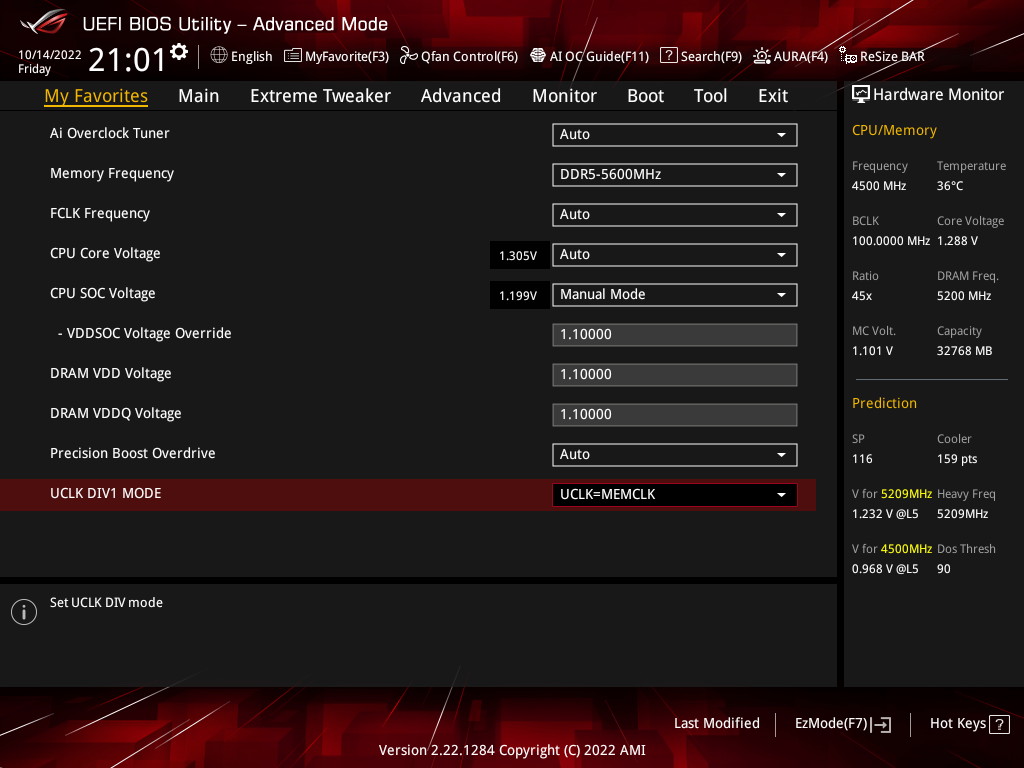The height and width of the screenshot is (768, 1024).
Task: Select the Memory Frequency row label
Action: [112, 173]
